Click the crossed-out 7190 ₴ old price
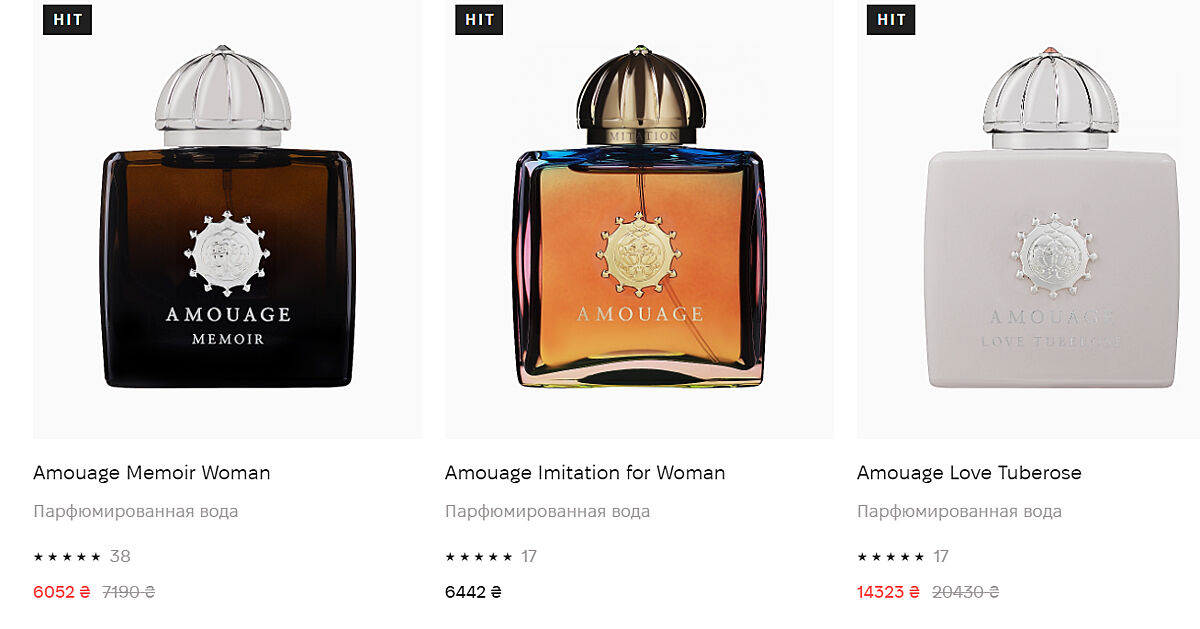This screenshot has height=629, width=1200. [x=129, y=592]
